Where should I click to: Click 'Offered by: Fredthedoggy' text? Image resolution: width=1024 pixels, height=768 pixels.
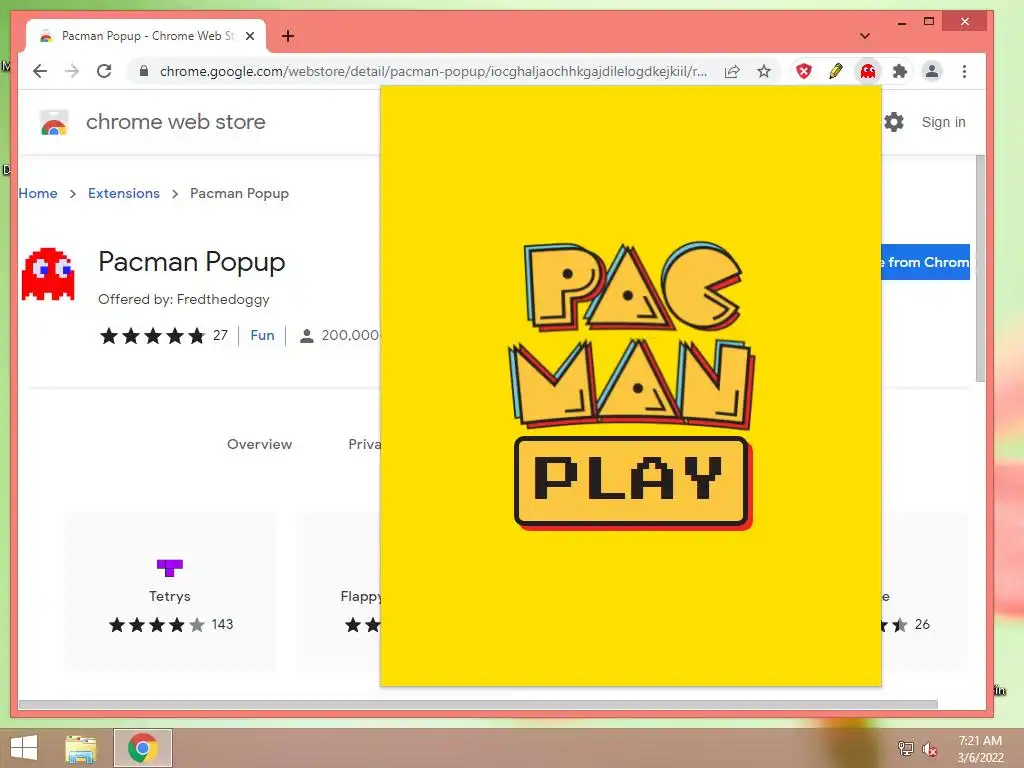click(184, 300)
